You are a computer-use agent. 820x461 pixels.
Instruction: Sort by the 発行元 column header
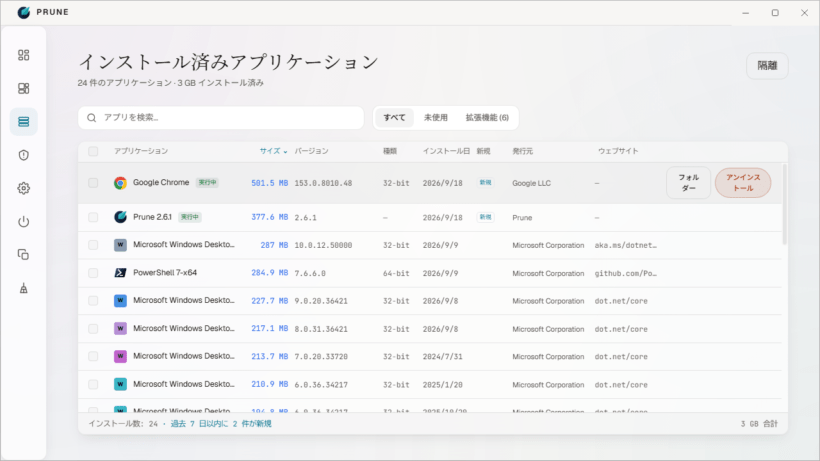[522, 151]
